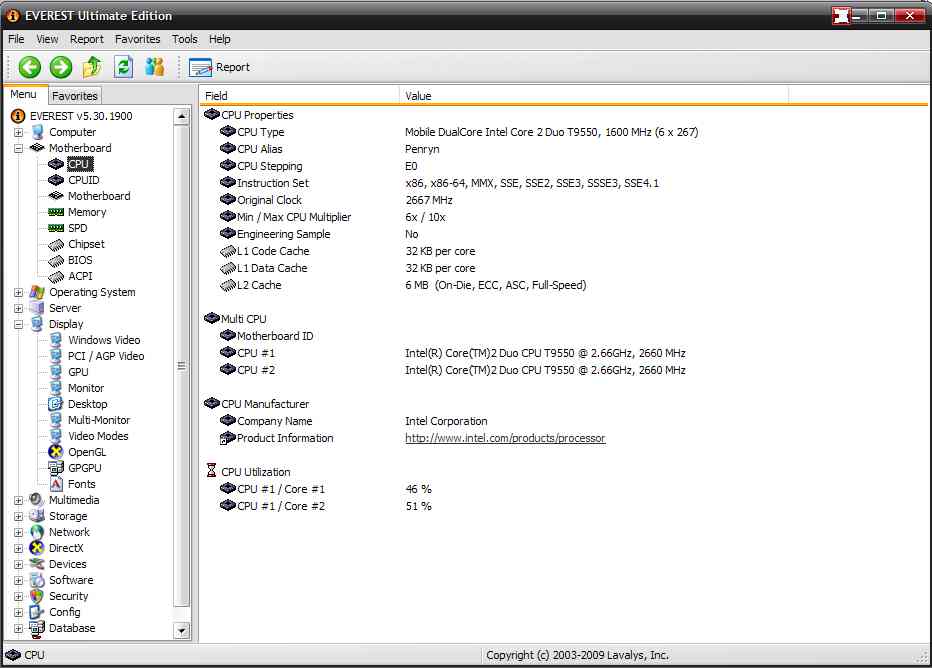Click the Database tree item

coord(72,628)
